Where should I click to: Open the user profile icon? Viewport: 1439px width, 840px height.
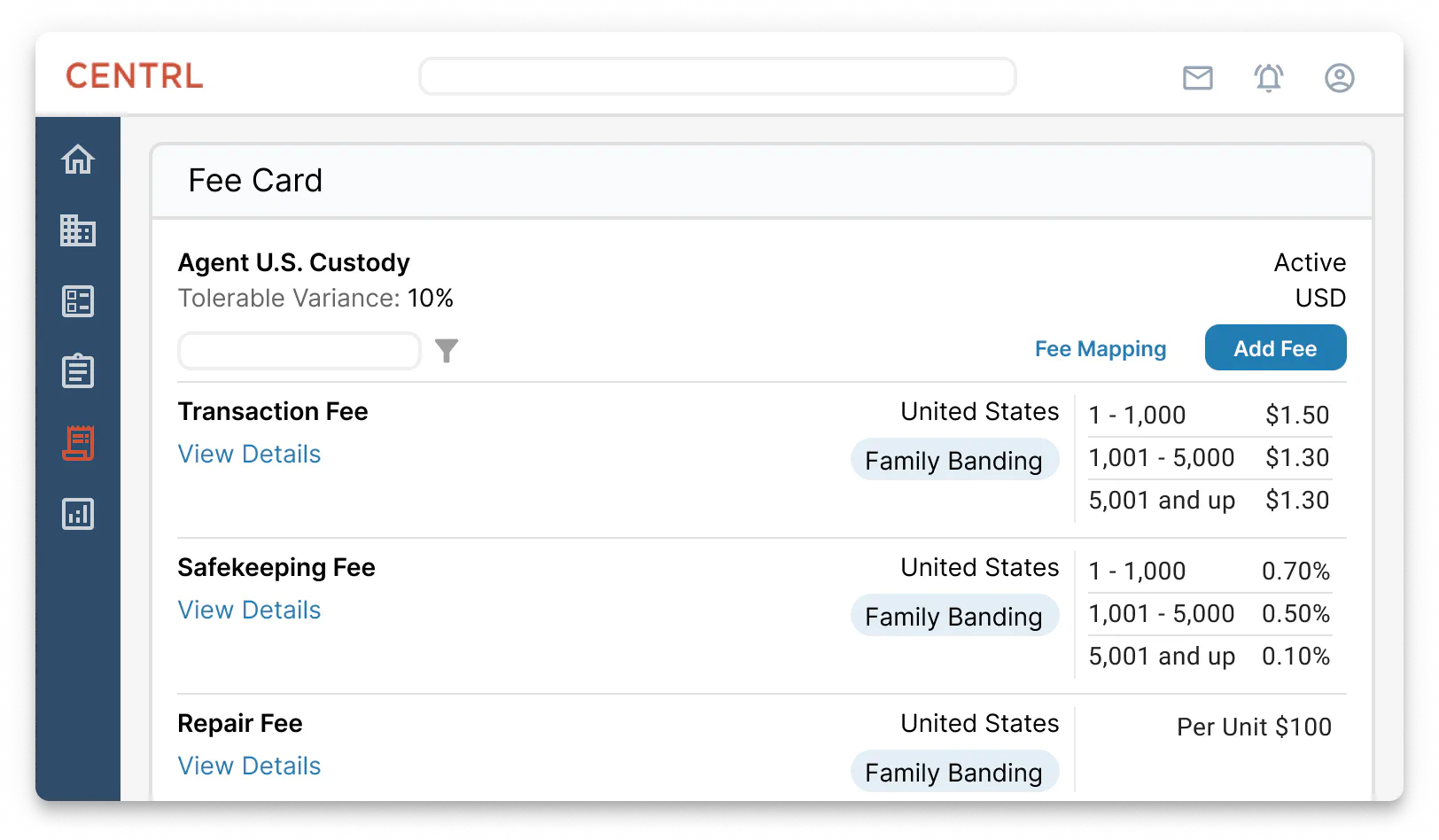(x=1339, y=78)
